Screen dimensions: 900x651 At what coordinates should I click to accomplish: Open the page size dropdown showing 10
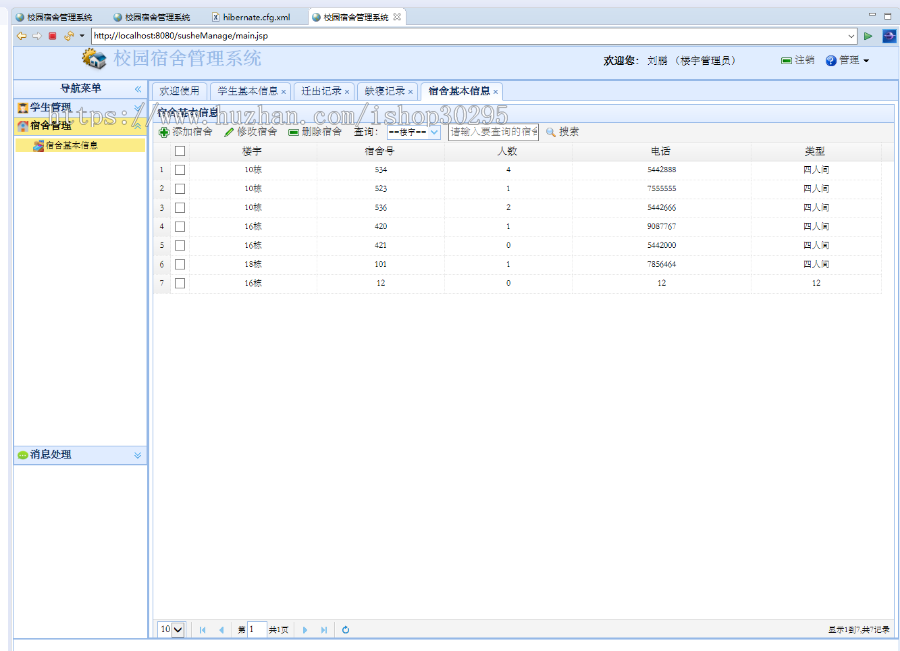(171, 630)
